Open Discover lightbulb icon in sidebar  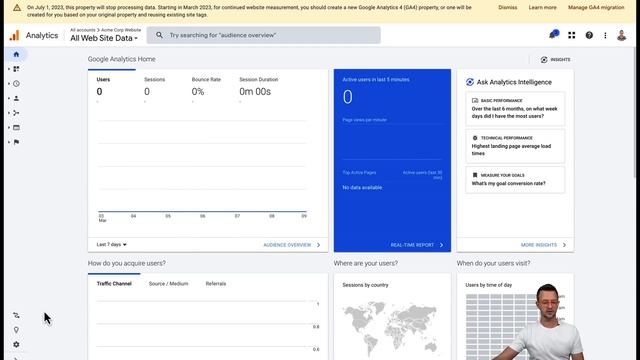(16, 330)
